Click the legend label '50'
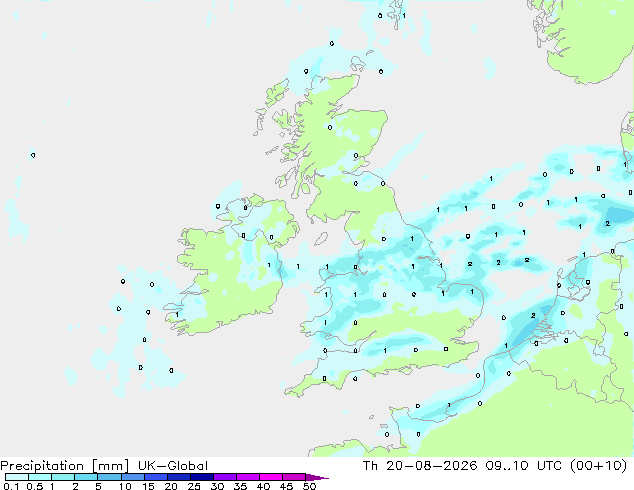 click(x=309, y=486)
